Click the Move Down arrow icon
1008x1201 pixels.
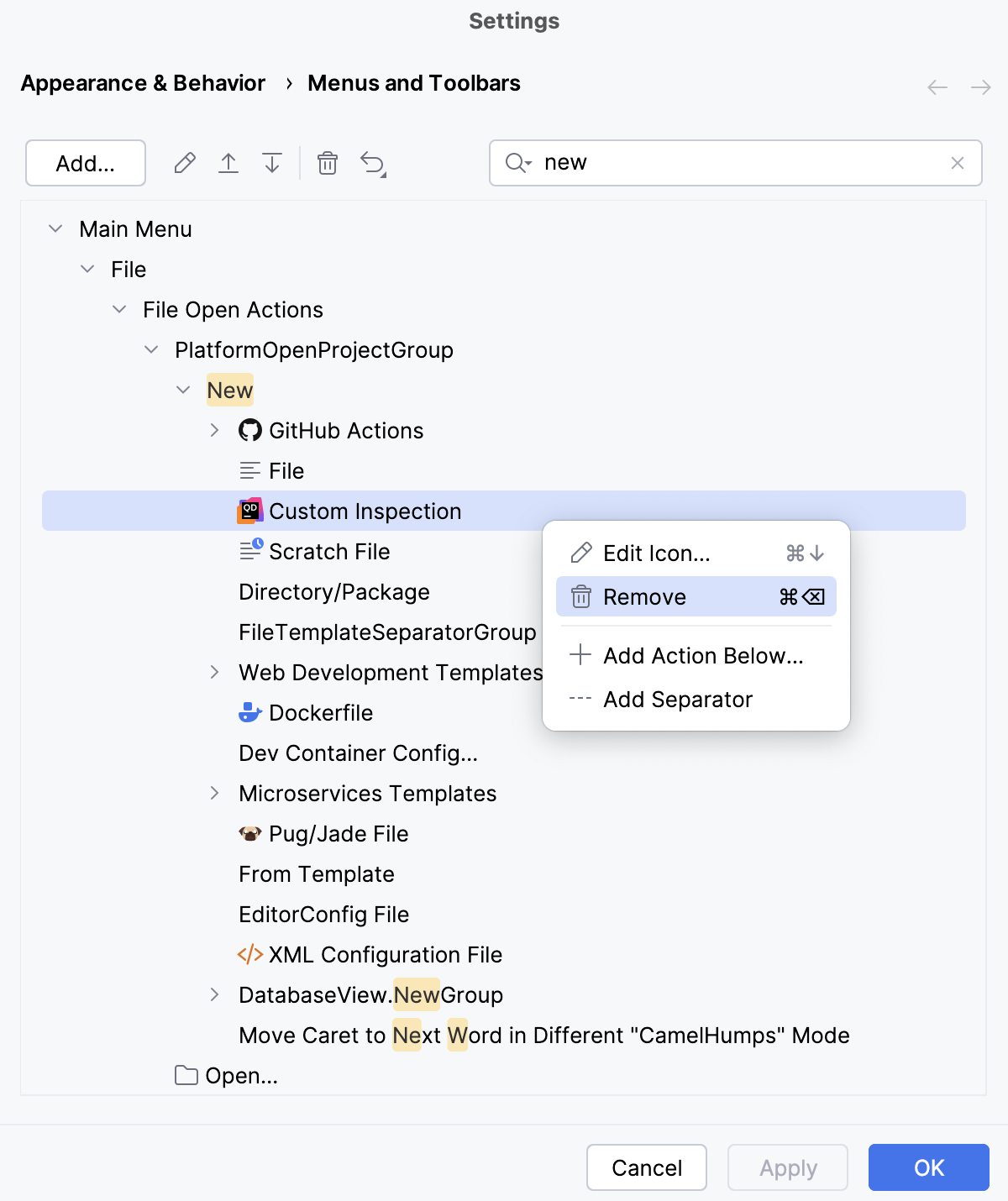(x=272, y=163)
